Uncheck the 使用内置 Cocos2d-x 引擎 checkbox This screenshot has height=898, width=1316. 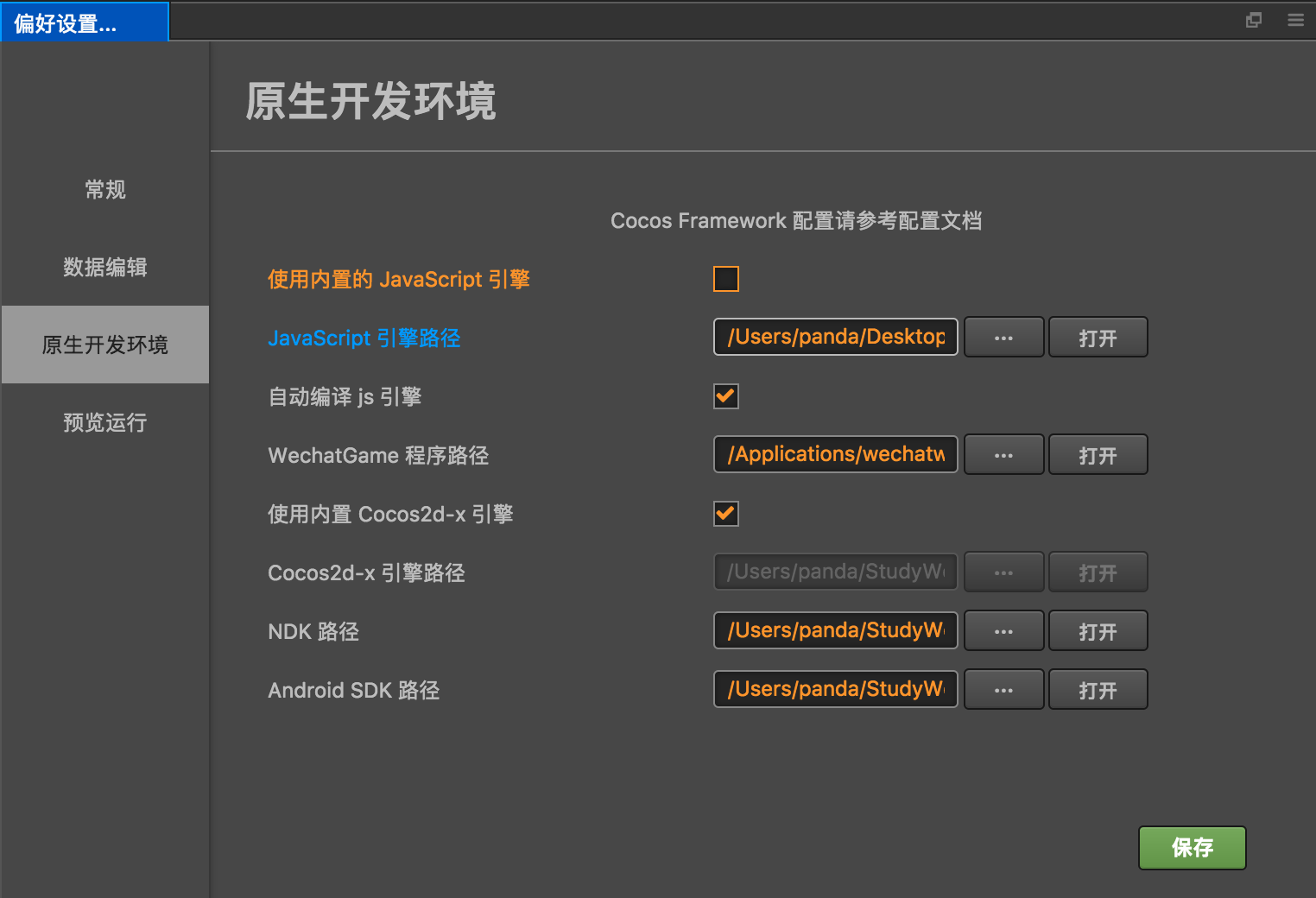point(726,514)
